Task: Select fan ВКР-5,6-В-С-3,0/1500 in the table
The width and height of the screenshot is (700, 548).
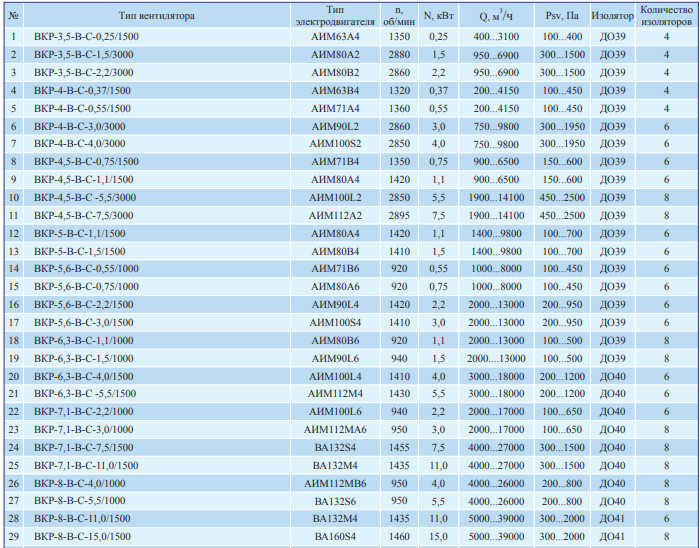Action: [x=86, y=323]
